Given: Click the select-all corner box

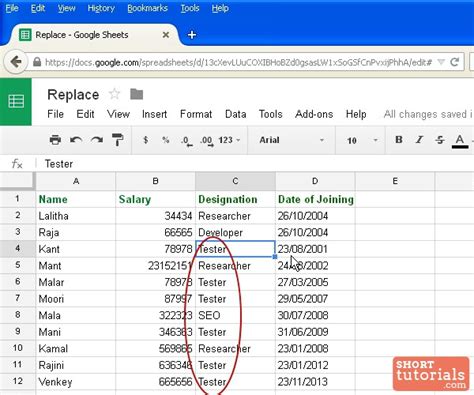Looking at the screenshot, I should 17,181.
